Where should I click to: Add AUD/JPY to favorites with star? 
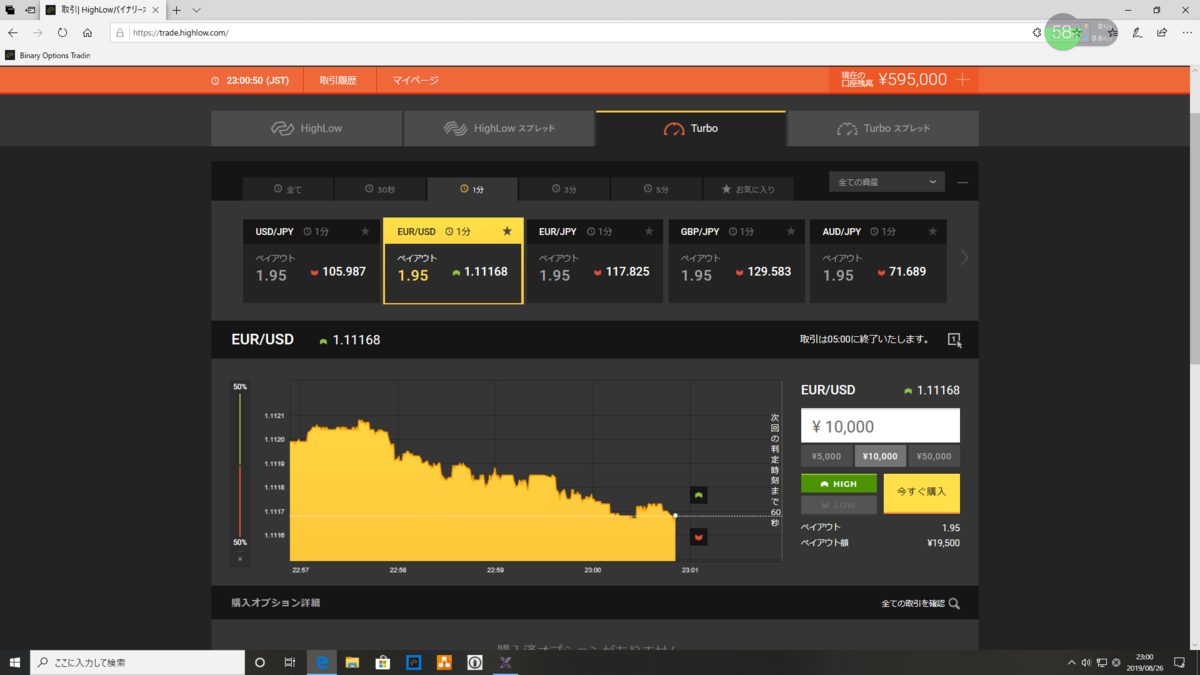[x=933, y=232]
